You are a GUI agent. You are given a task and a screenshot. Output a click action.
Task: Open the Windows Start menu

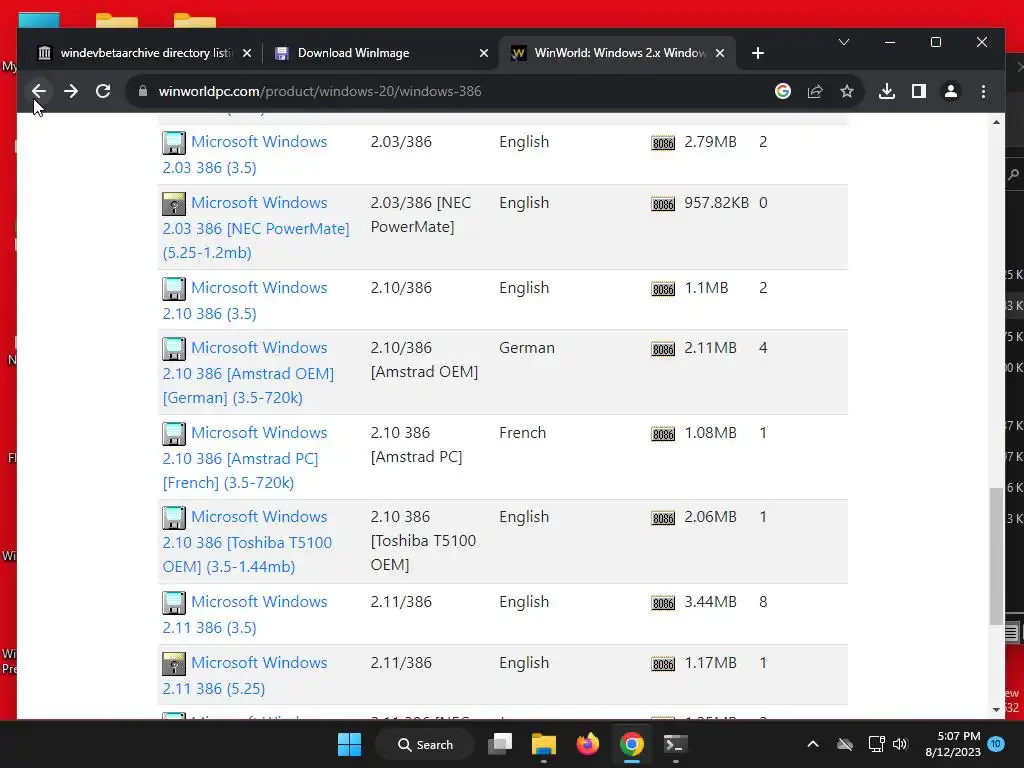tap(349, 744)
